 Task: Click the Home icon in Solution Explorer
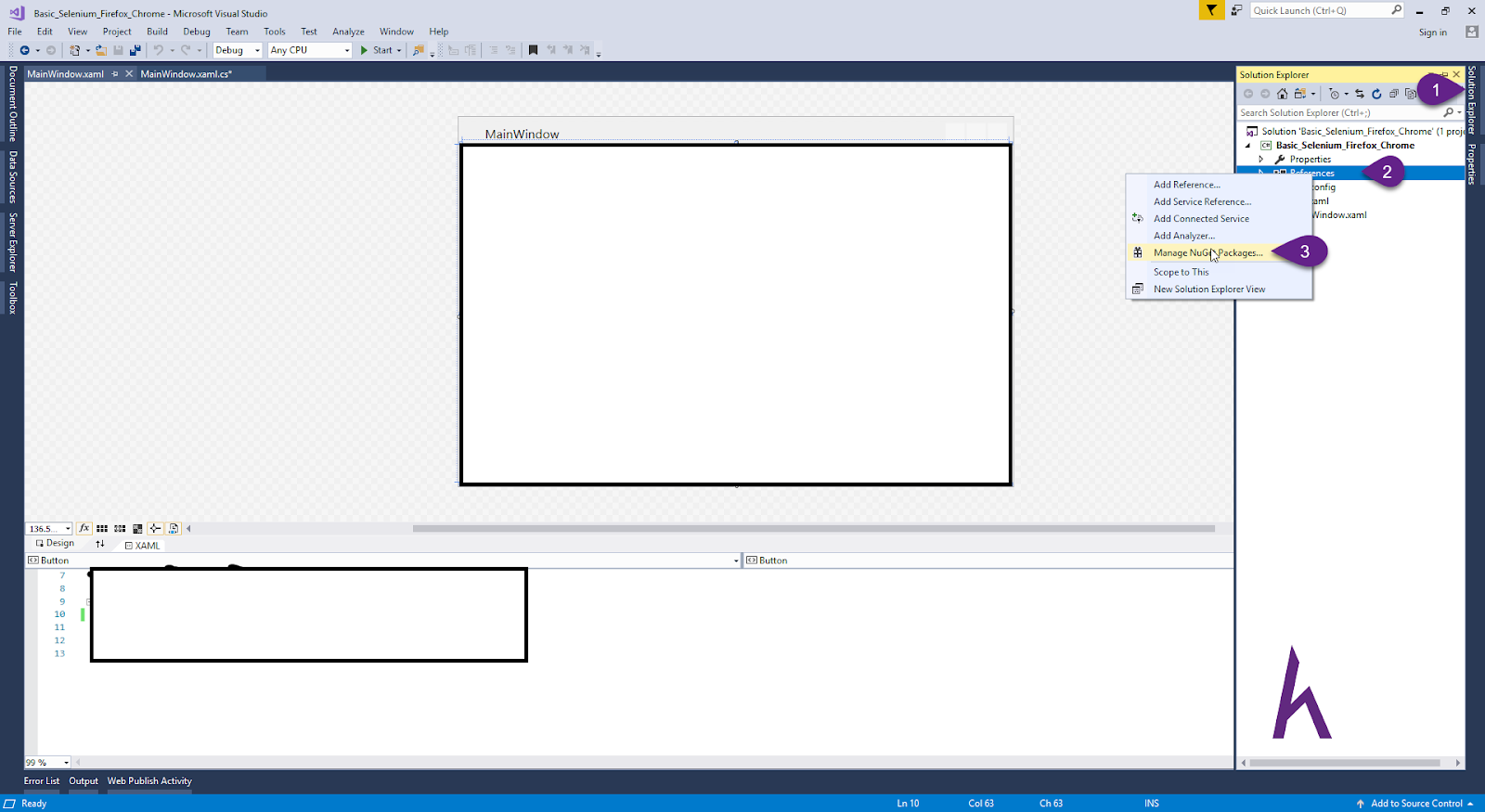[x=1283, y=94]
